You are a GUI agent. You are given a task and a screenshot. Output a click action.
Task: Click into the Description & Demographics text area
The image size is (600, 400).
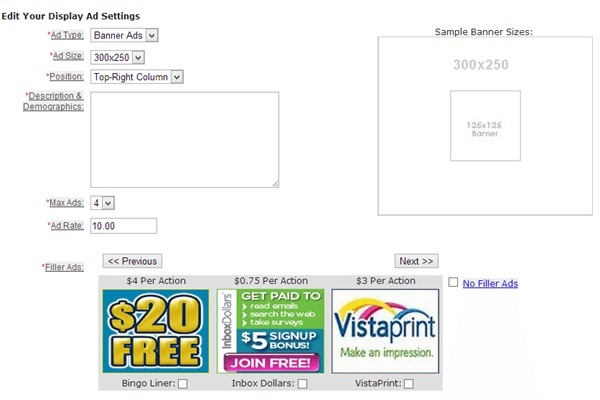pyautogui.click(x=185, y=140)
